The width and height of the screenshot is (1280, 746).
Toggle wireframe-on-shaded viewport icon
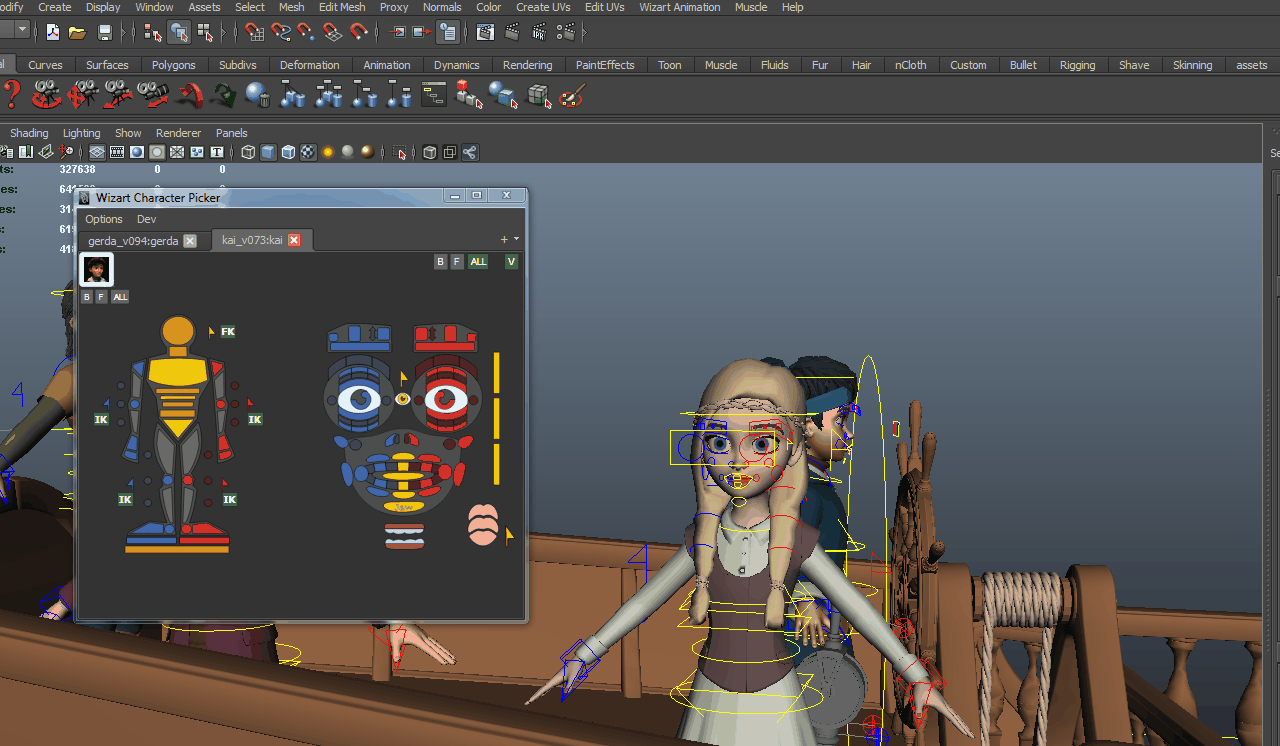click(x=286, y=152)
